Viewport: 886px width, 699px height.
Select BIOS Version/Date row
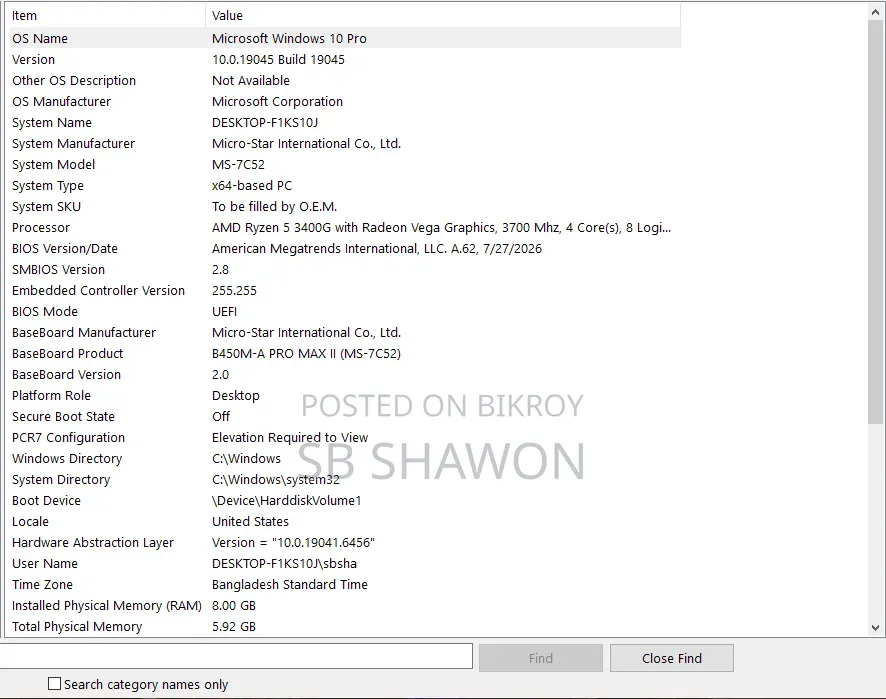click(345, 249)
